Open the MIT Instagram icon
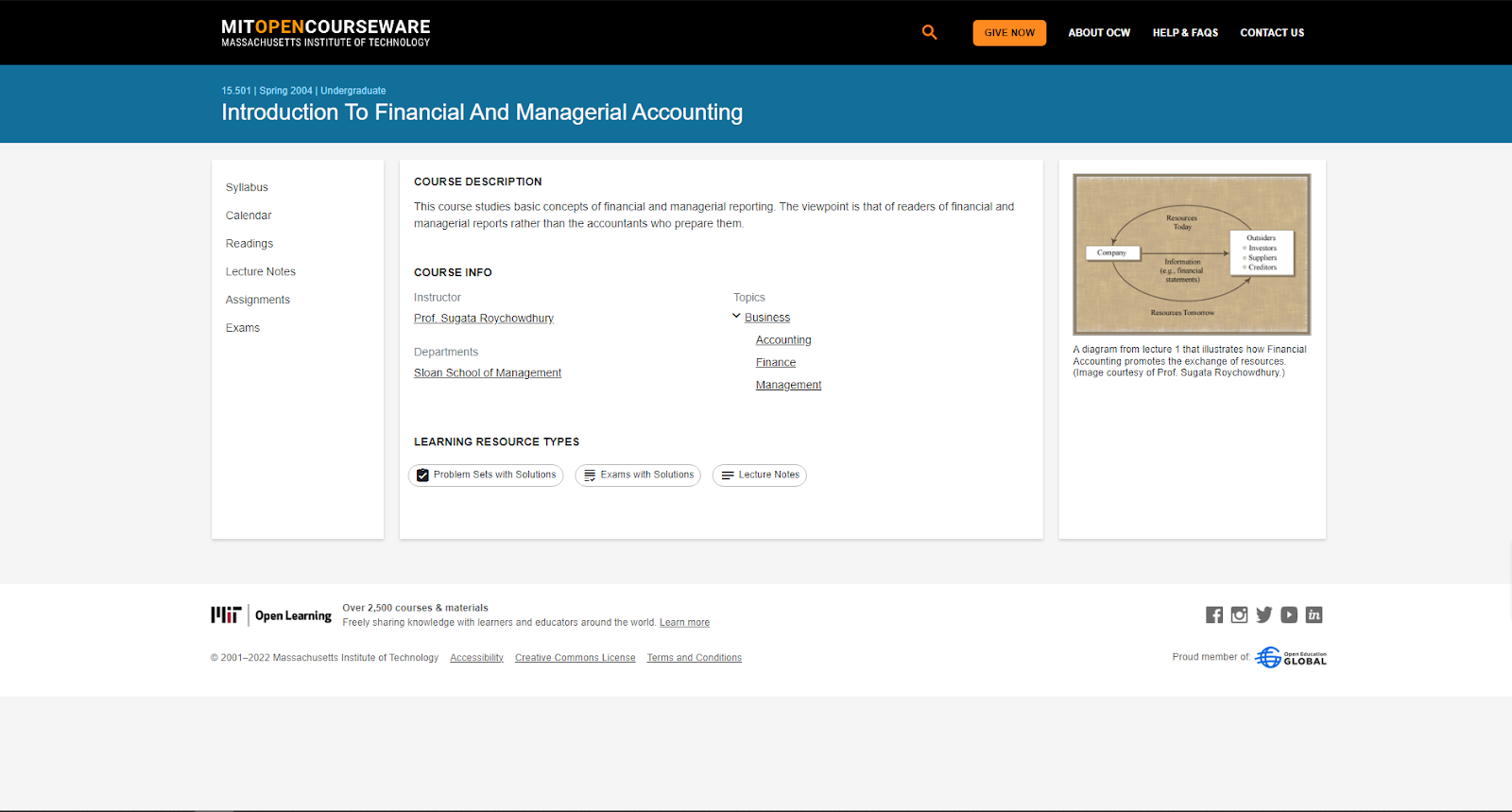This screenshot has width=1512, height=812. click(1239, 615)
